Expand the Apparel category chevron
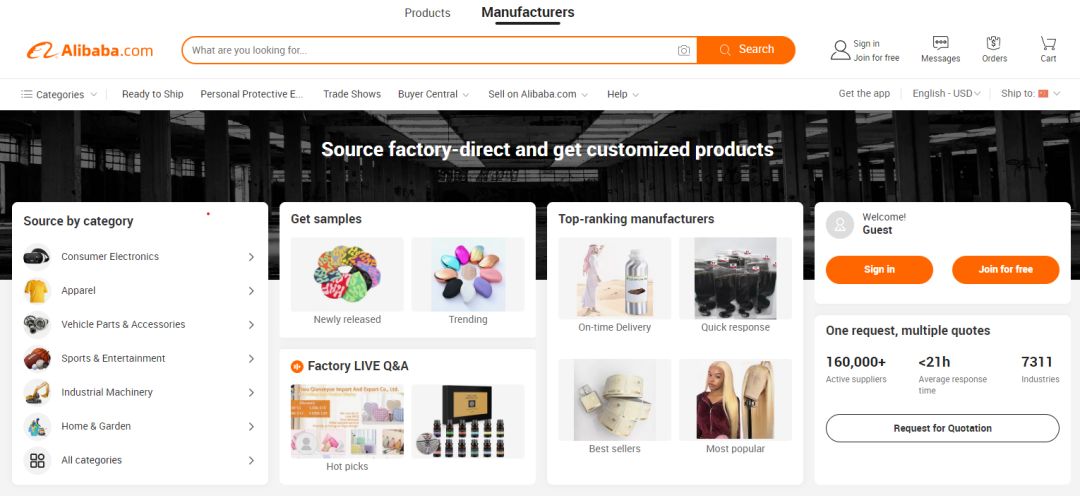Image resolution: width=1080 pixels, height=496 pixels. coord(251,291)
